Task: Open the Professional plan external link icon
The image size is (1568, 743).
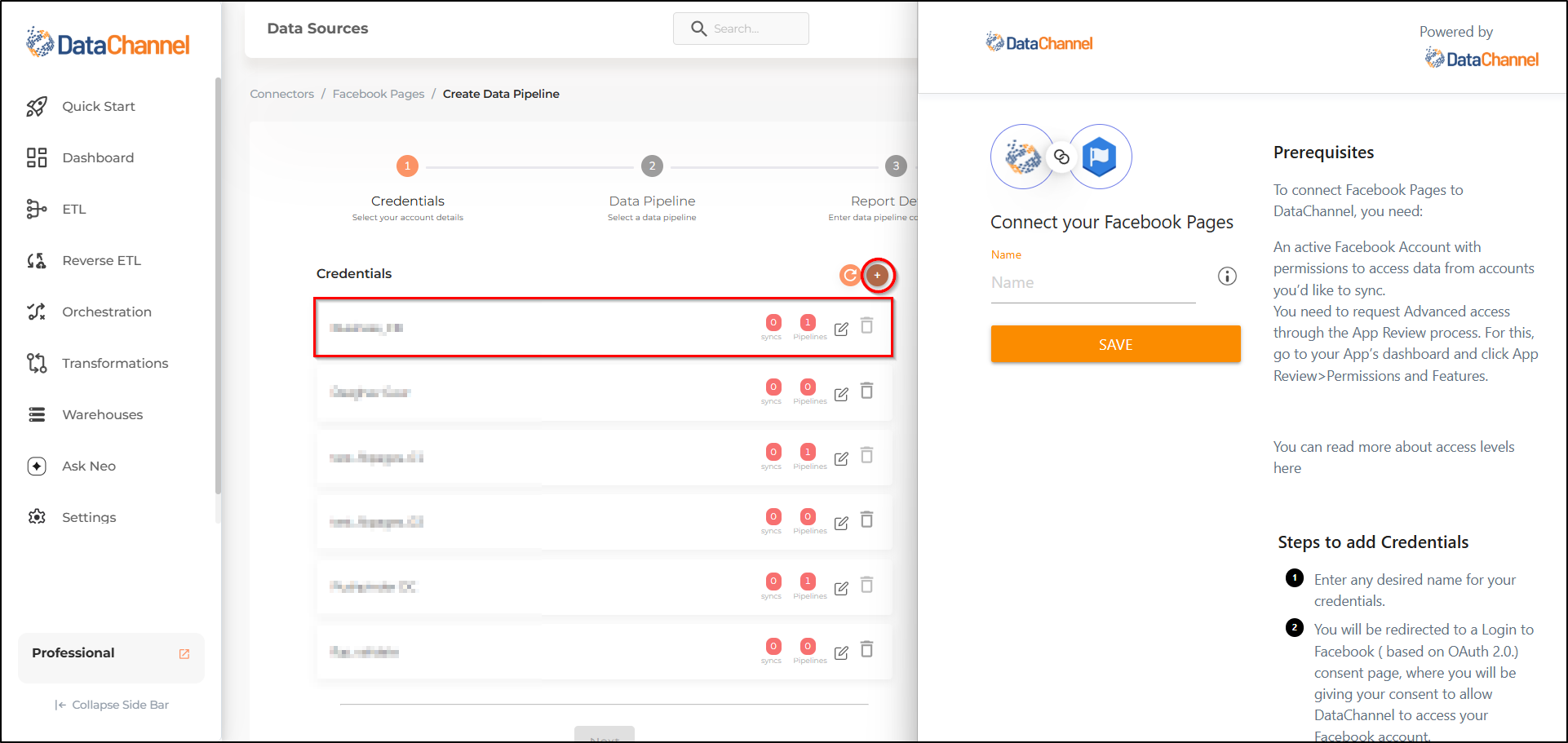Action: [184, 653]
